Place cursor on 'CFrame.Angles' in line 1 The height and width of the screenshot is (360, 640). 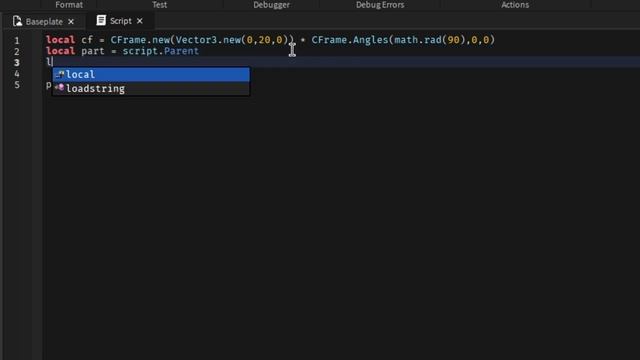point(350,40)
